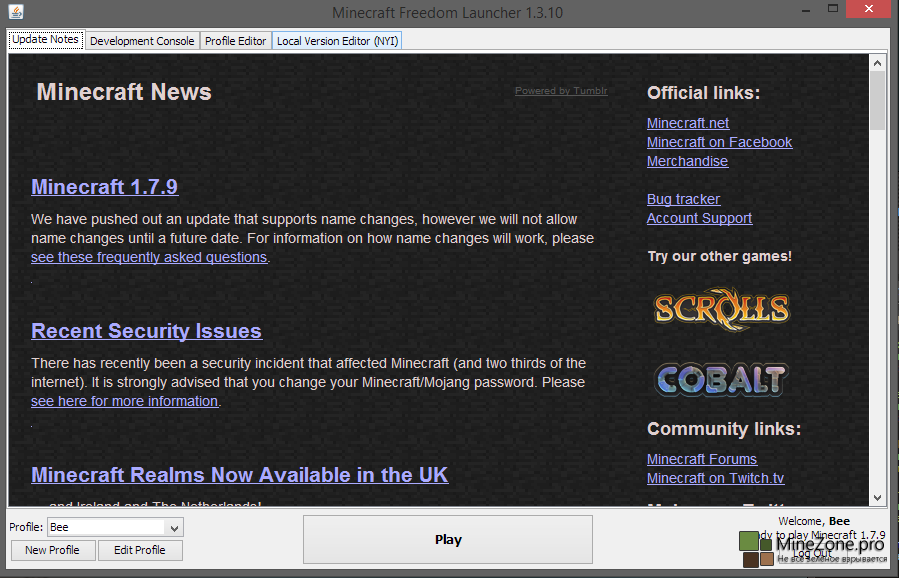899x578 pixels.
Task: Open the Profile Editor tab
Action: pos(235,41)
